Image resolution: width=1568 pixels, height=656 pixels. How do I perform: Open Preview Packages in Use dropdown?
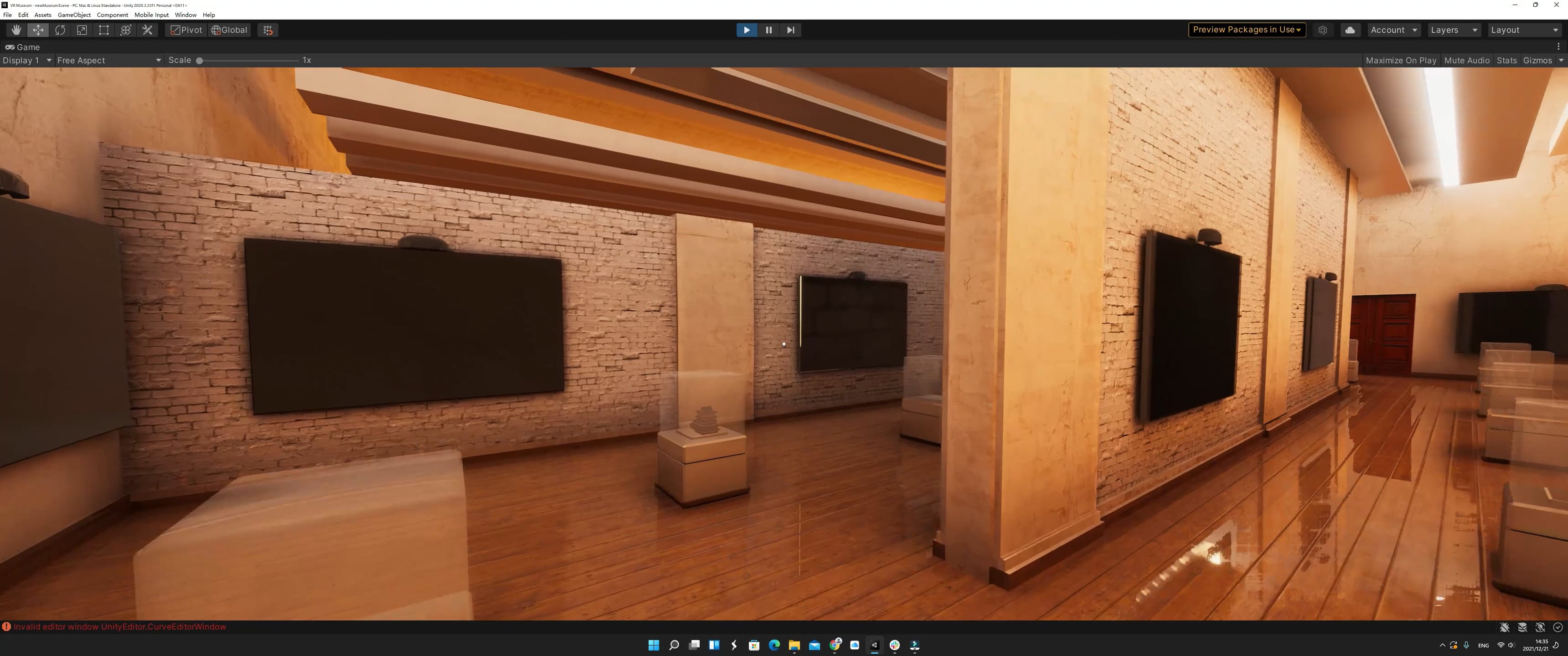1247,30
